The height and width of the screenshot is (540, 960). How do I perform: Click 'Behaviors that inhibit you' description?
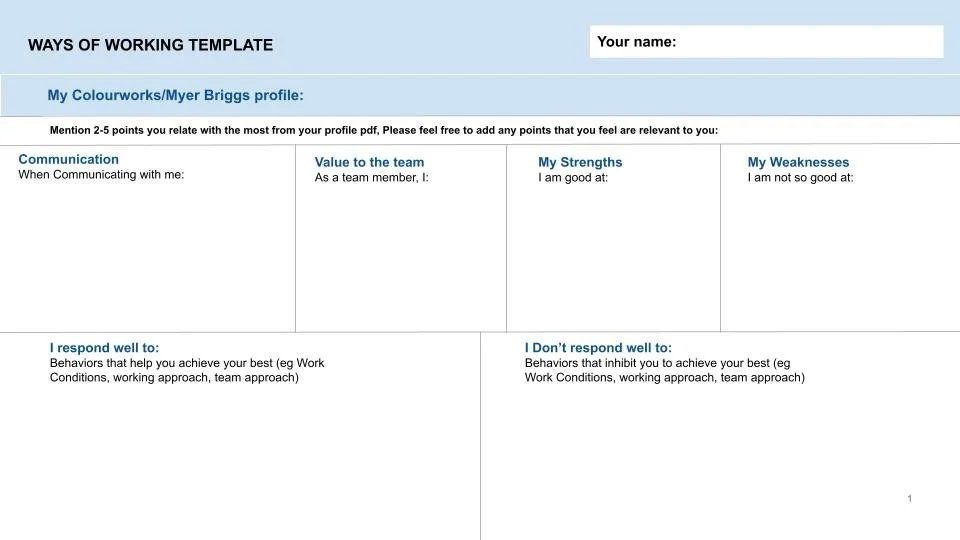pos(664,370)
